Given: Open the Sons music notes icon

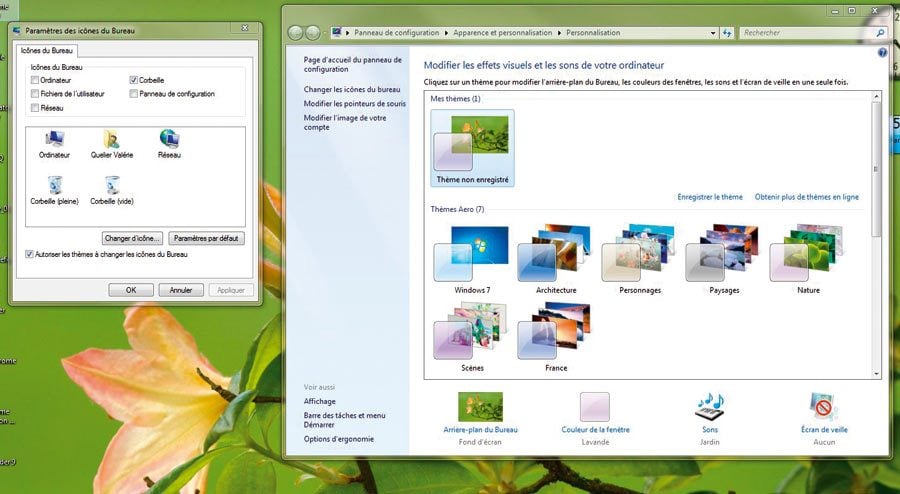Looking at the screenshot, I should (710, 406).
